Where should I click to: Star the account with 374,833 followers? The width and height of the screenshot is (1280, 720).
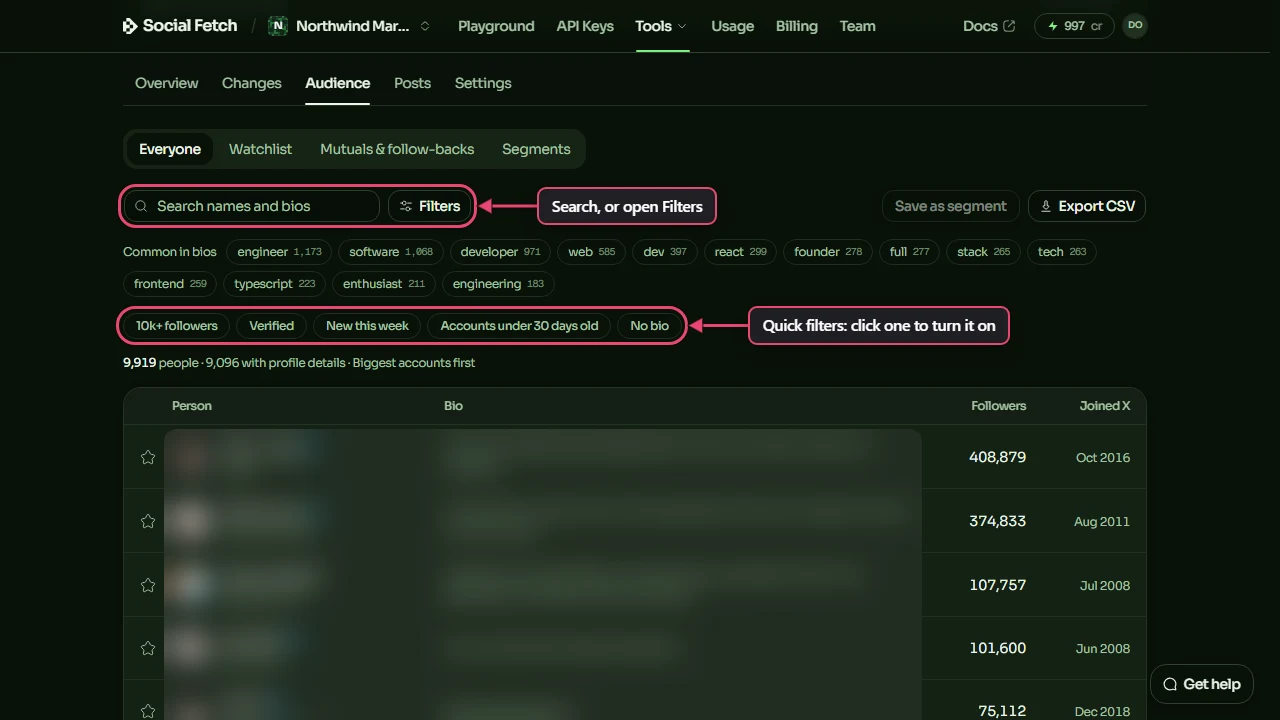(x=148, y=521)
